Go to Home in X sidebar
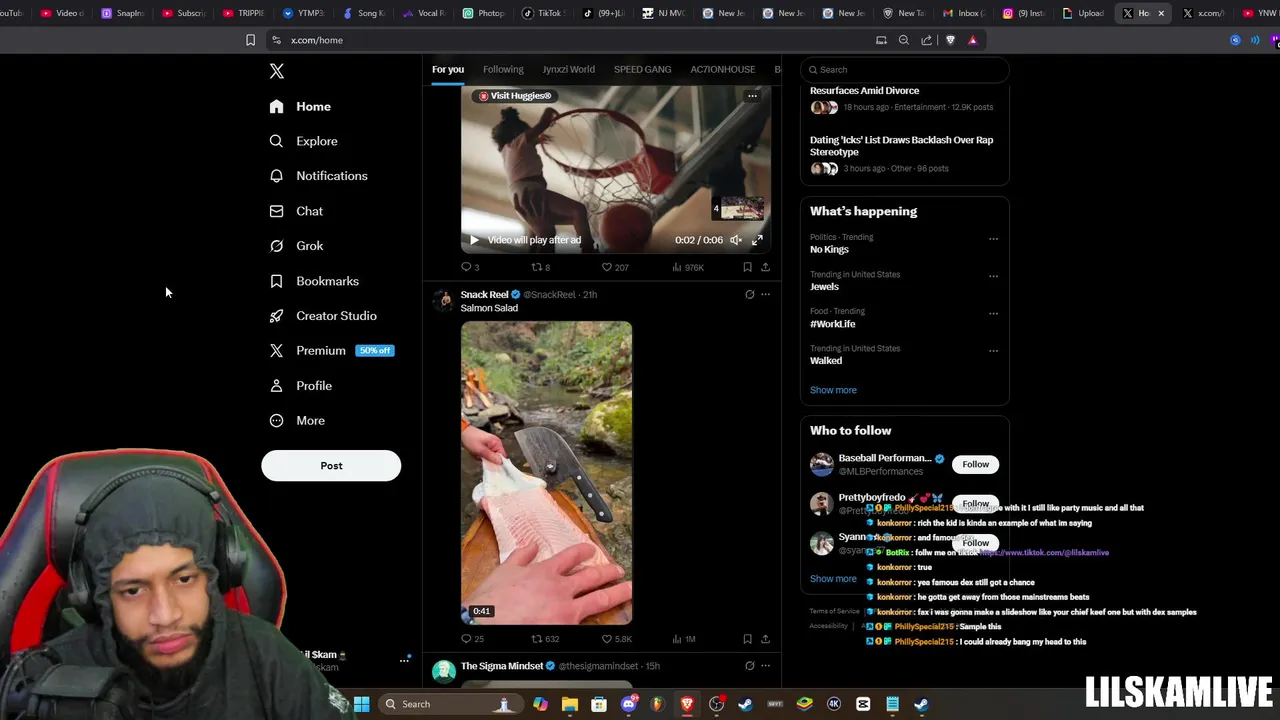The width and height of the screenshot is (1280, 720). pyautogui.click(x=300, y=107)
